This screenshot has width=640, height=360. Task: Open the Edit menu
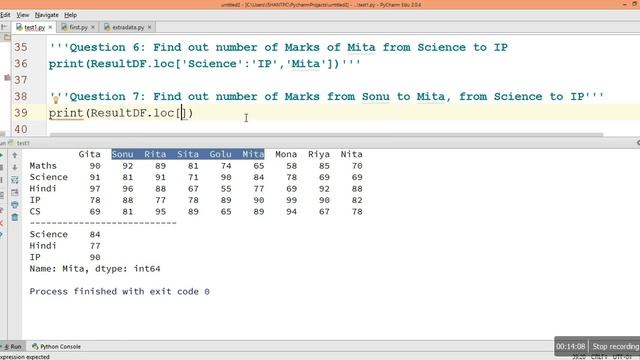5,15
